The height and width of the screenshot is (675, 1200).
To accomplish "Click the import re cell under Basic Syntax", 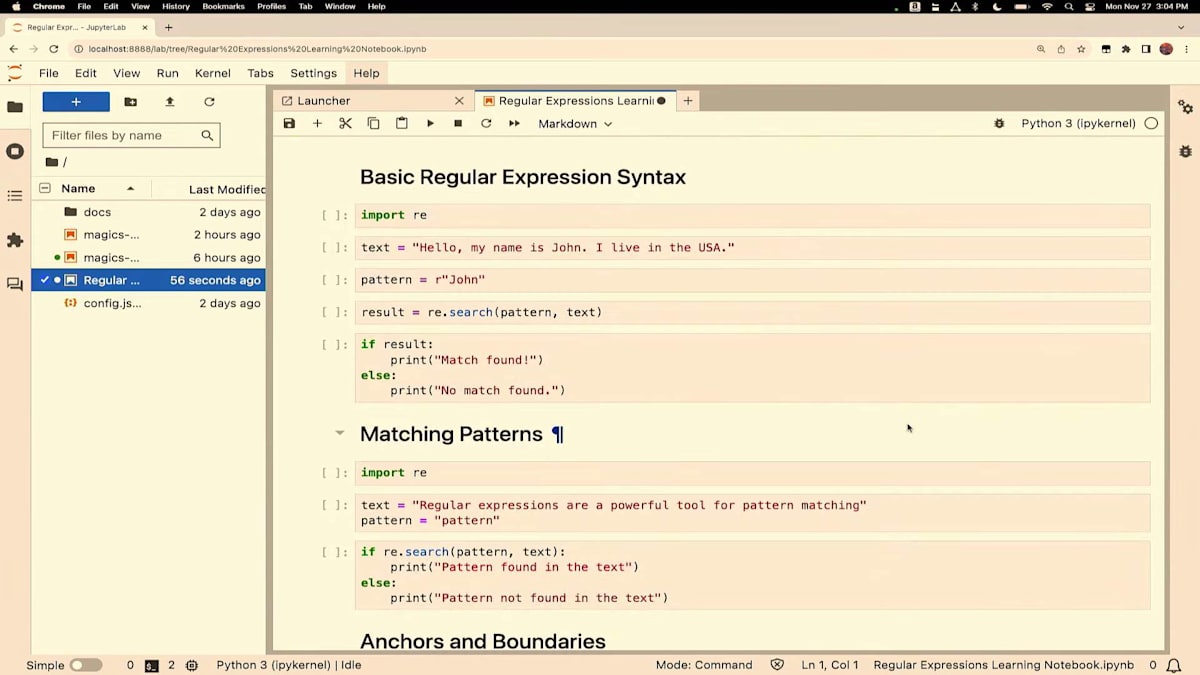I will (x=752, y=215).
